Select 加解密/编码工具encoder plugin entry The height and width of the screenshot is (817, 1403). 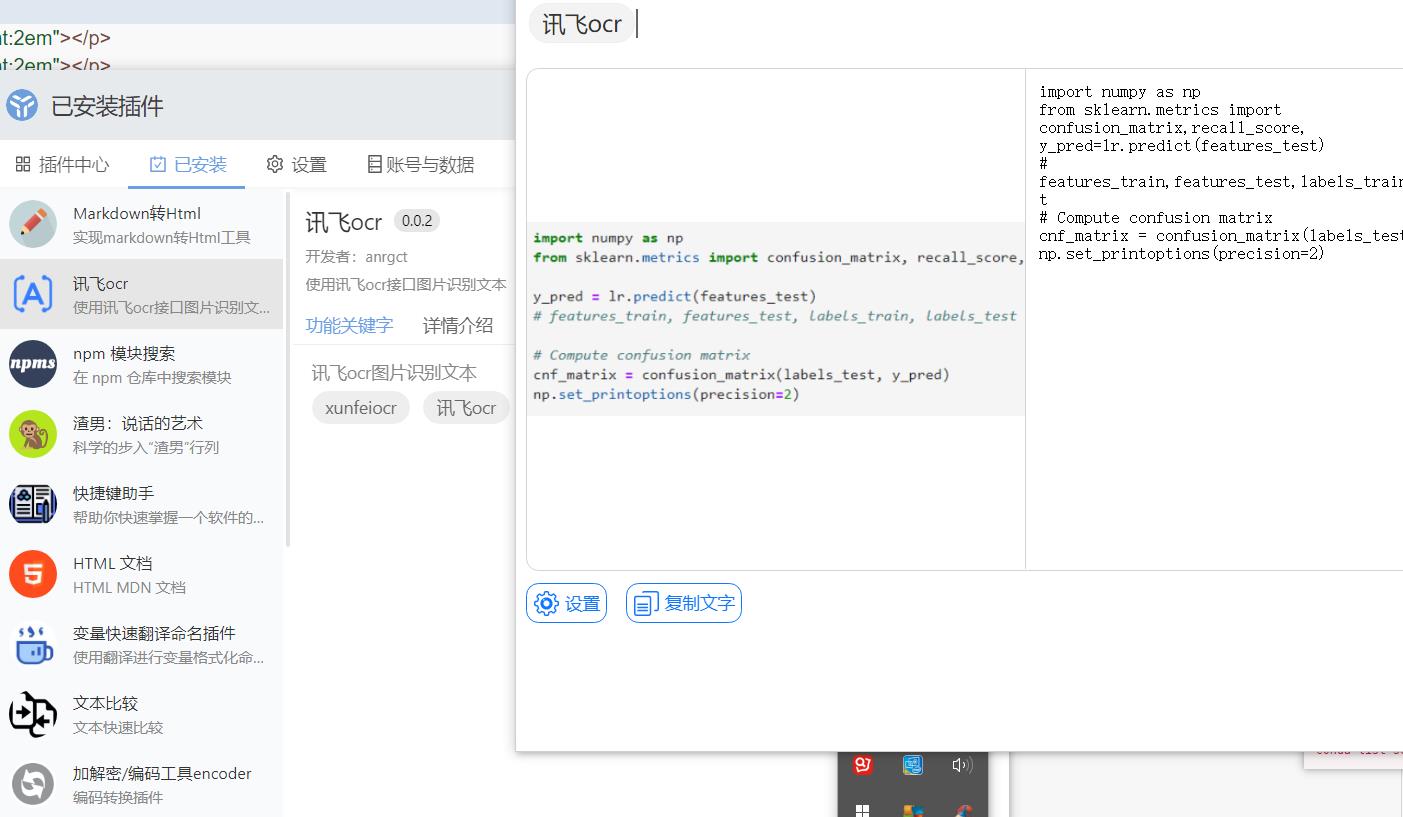142,784
